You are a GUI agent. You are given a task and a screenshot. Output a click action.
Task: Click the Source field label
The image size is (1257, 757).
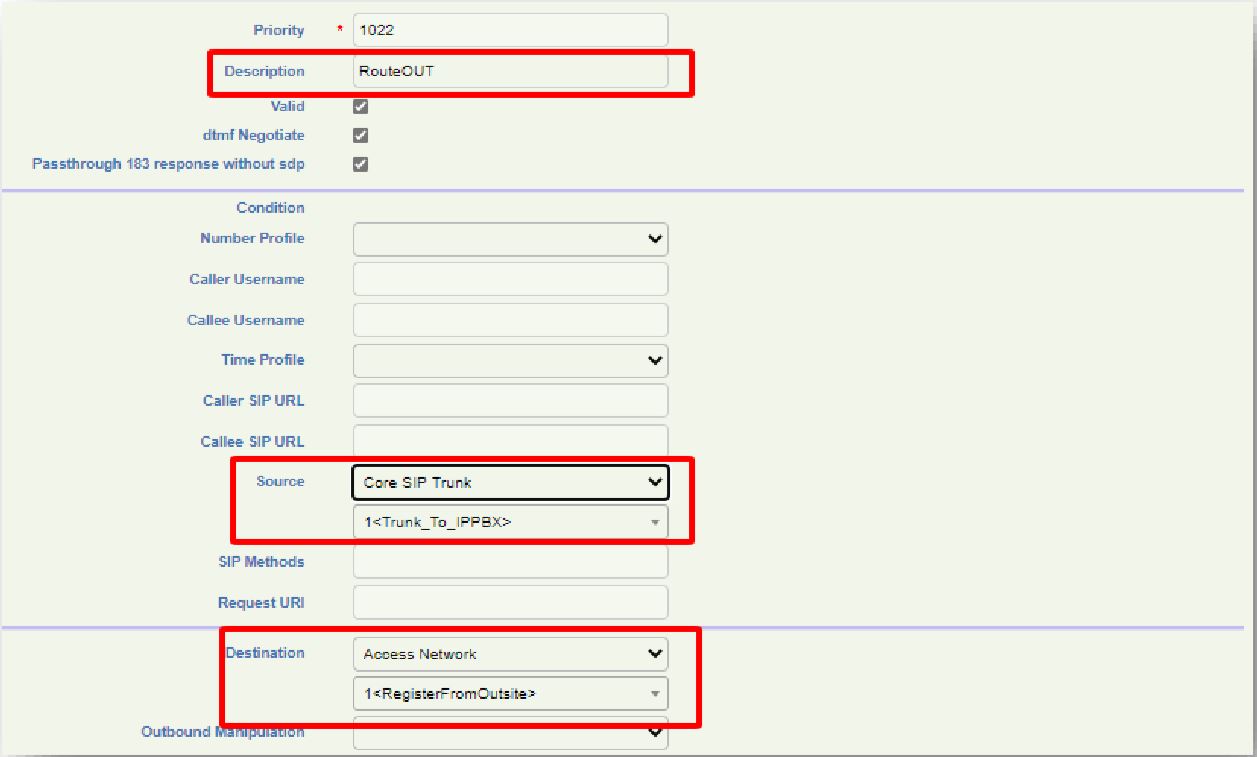pos(280,482)
